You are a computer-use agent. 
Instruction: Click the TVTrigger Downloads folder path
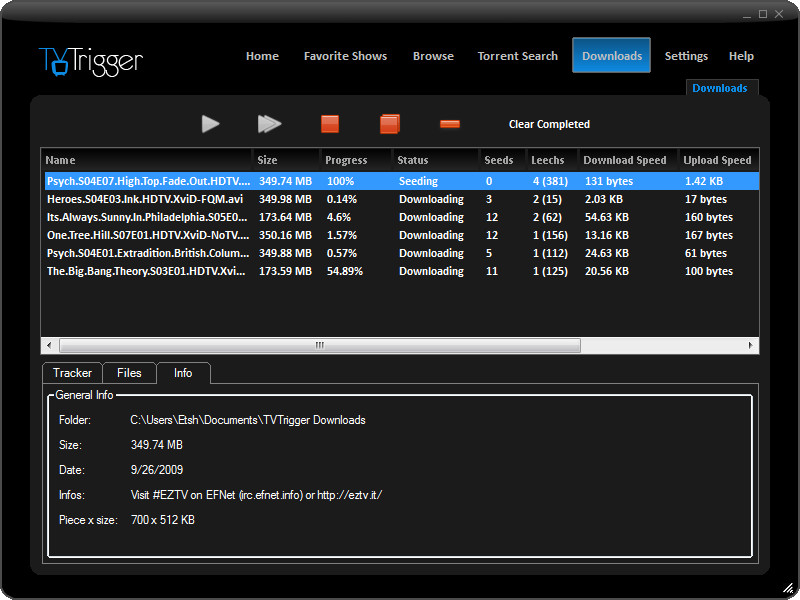click(248, 420)
